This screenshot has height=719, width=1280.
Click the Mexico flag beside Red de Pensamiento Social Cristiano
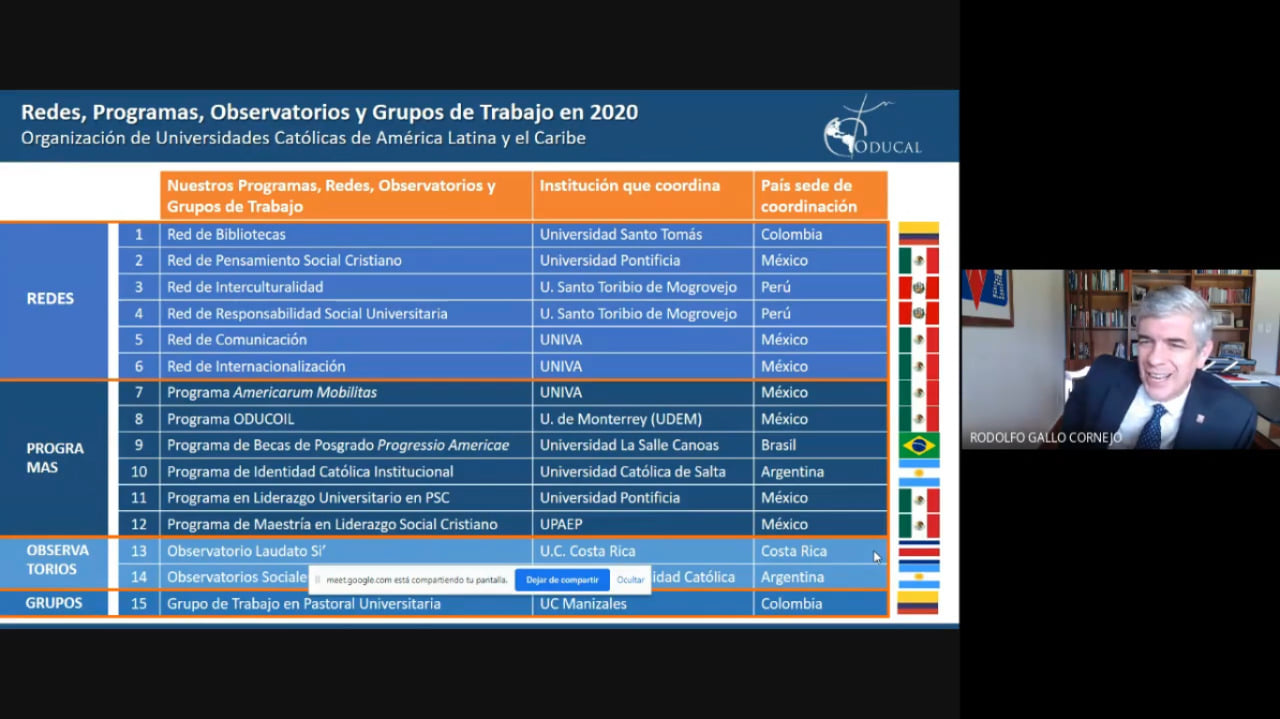tap(918, 261)
